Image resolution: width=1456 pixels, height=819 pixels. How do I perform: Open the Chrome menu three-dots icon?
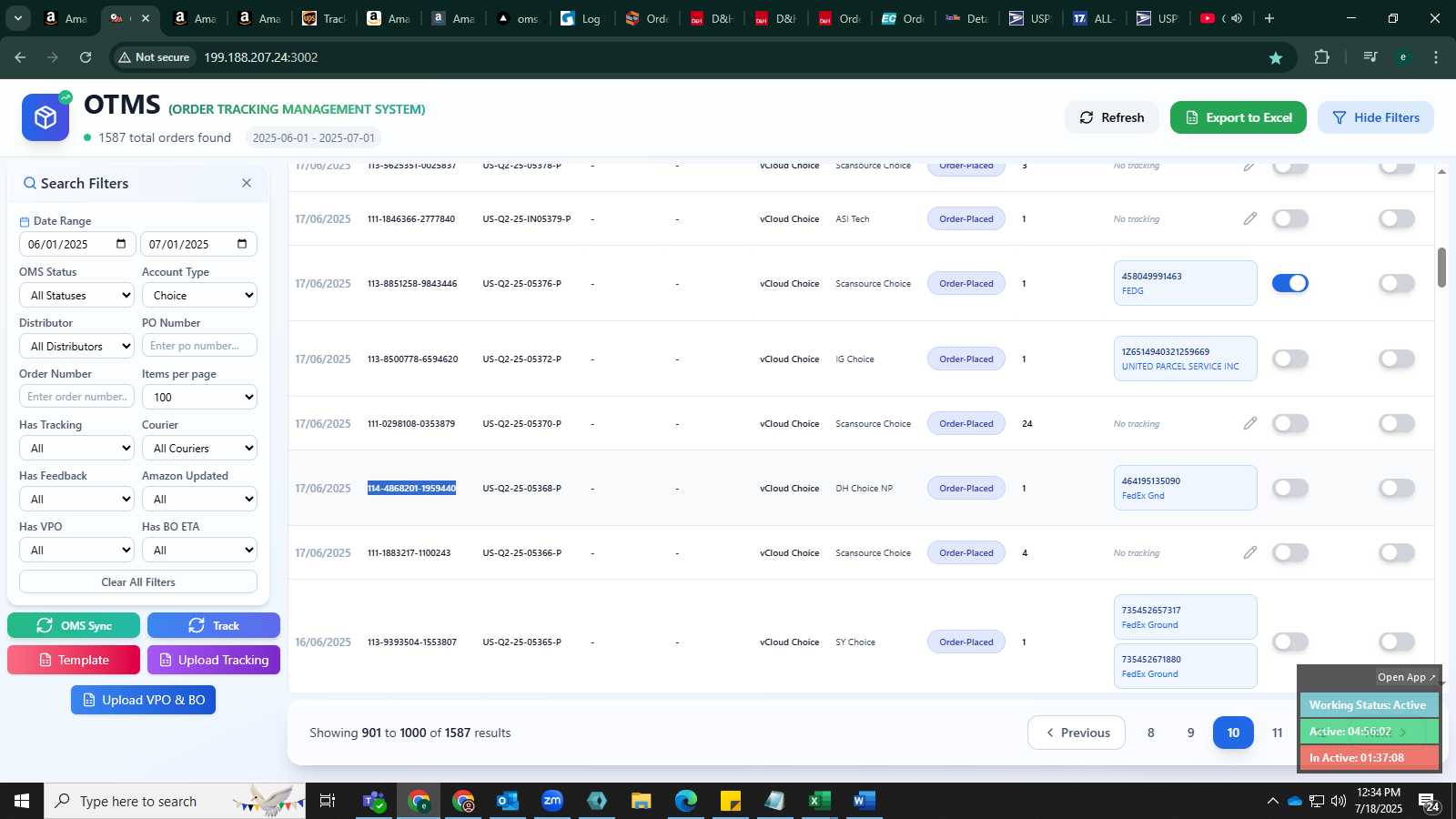coord(1436,57)
